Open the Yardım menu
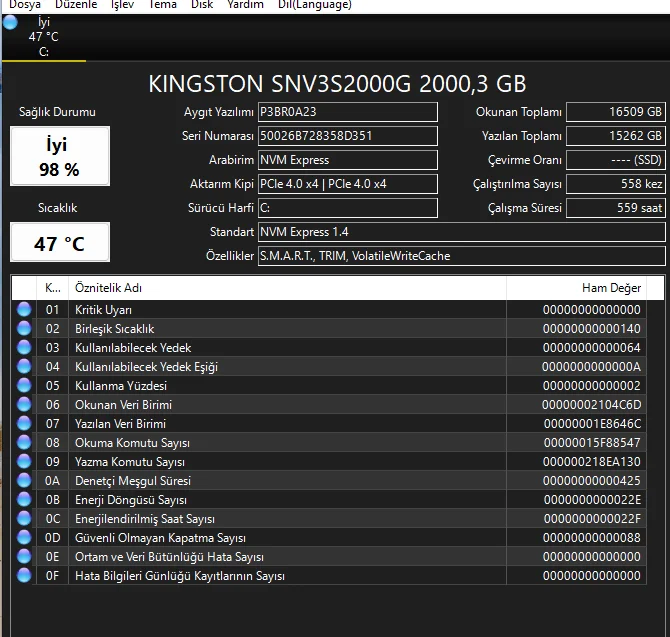670x637 pixels. tap(245, 5)
